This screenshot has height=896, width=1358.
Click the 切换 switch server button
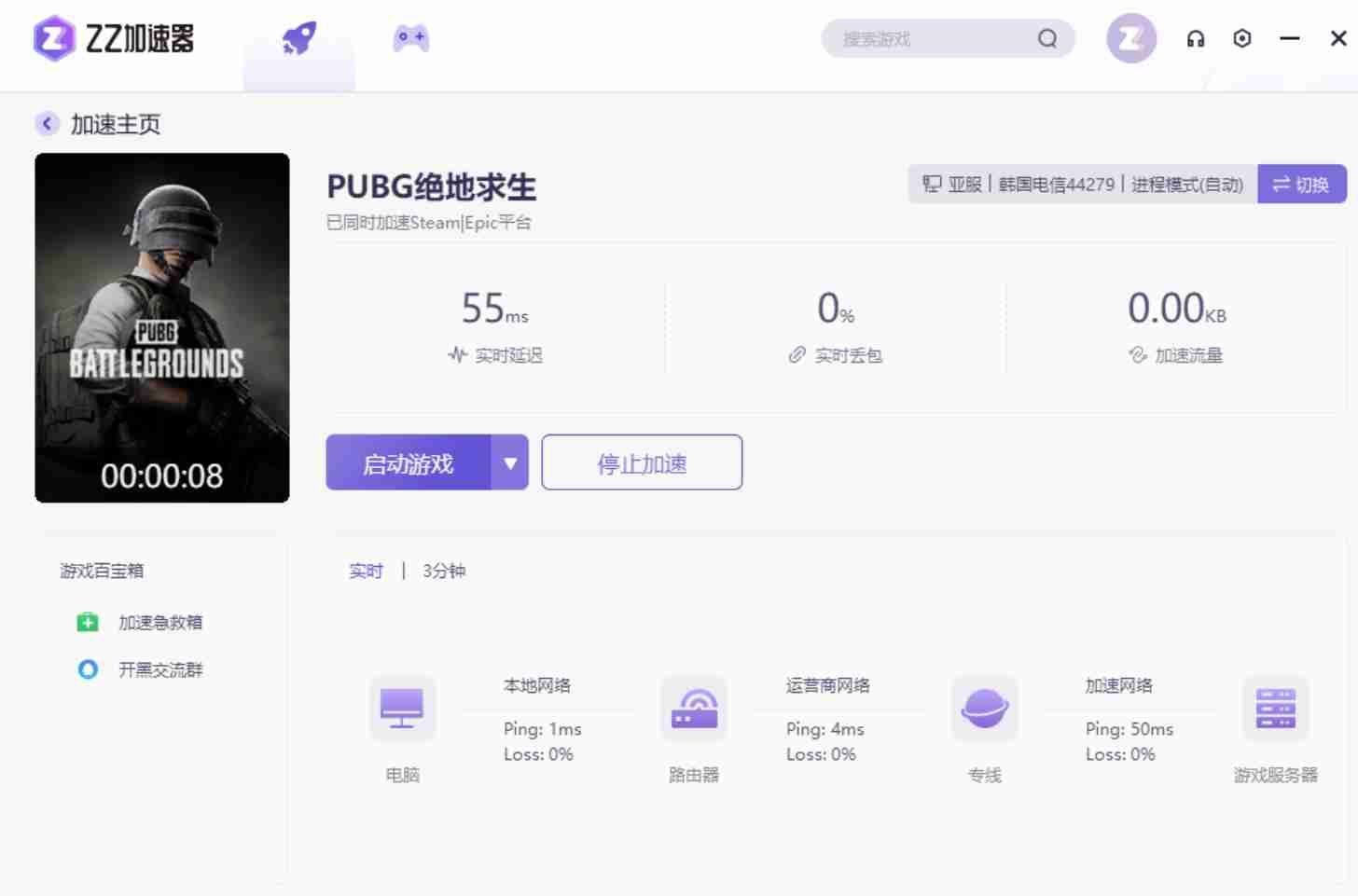(x=1302, y=184)
